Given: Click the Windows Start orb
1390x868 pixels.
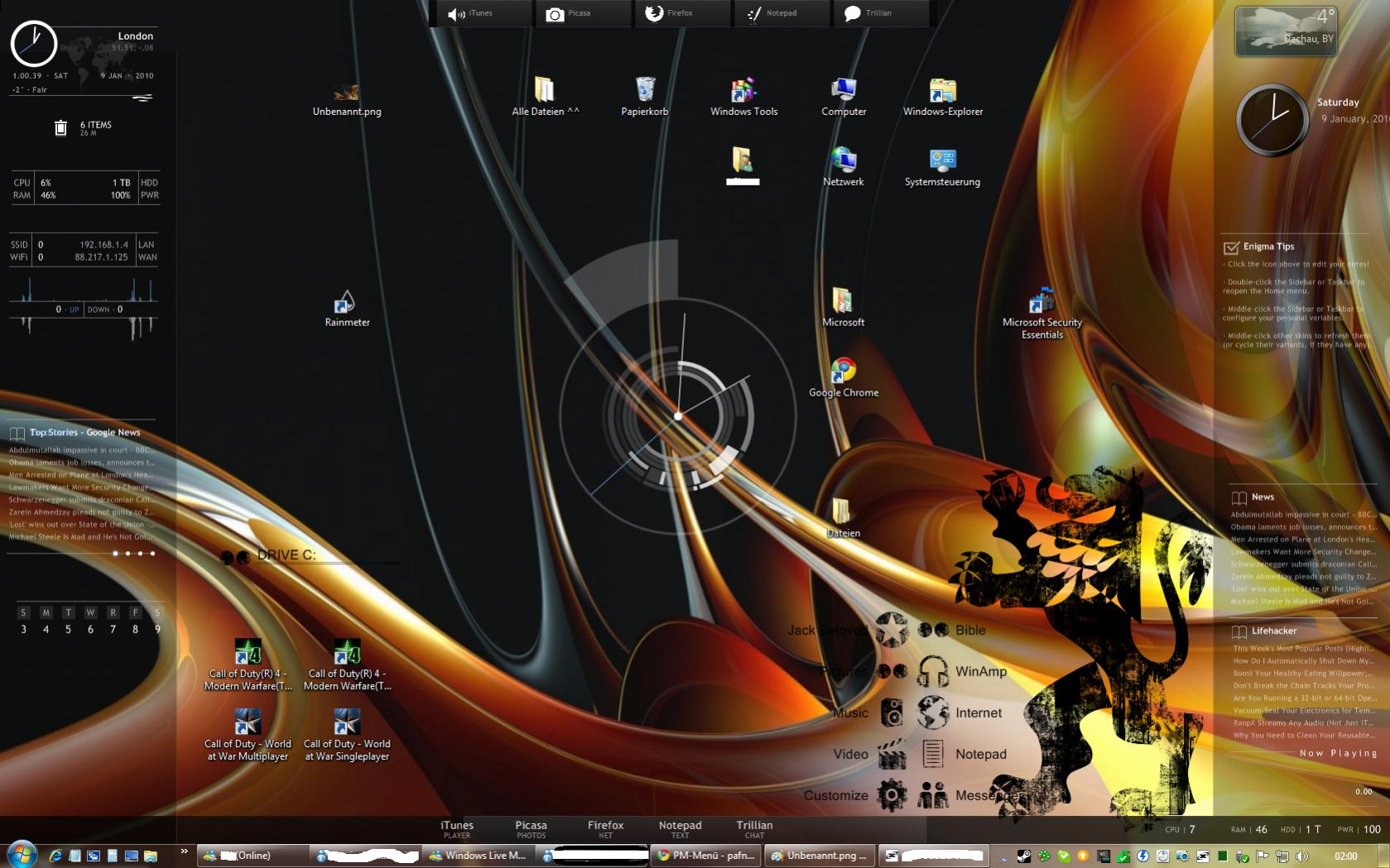Looking at the screenshot, I should [22, 855].
